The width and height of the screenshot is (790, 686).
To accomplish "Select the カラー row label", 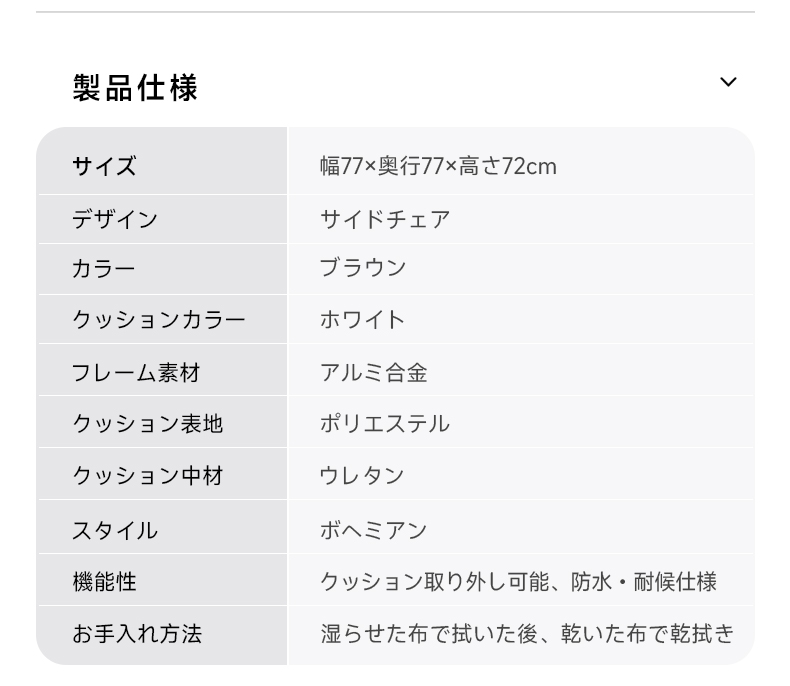I will tap(104, 268).
